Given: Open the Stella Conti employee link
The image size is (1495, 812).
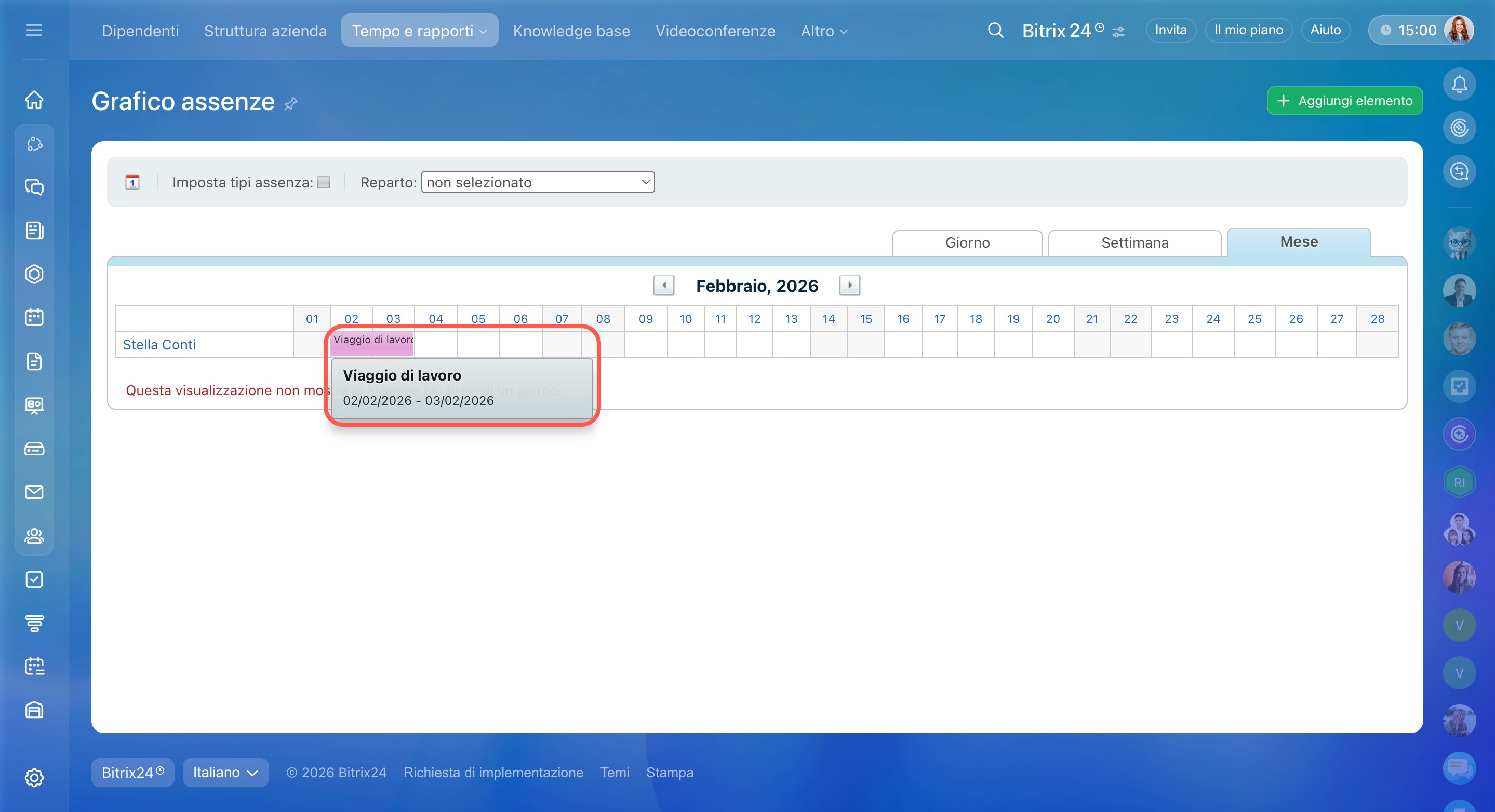Looking at the screenshot, I should pyautogui.click(x=159, y=345).
